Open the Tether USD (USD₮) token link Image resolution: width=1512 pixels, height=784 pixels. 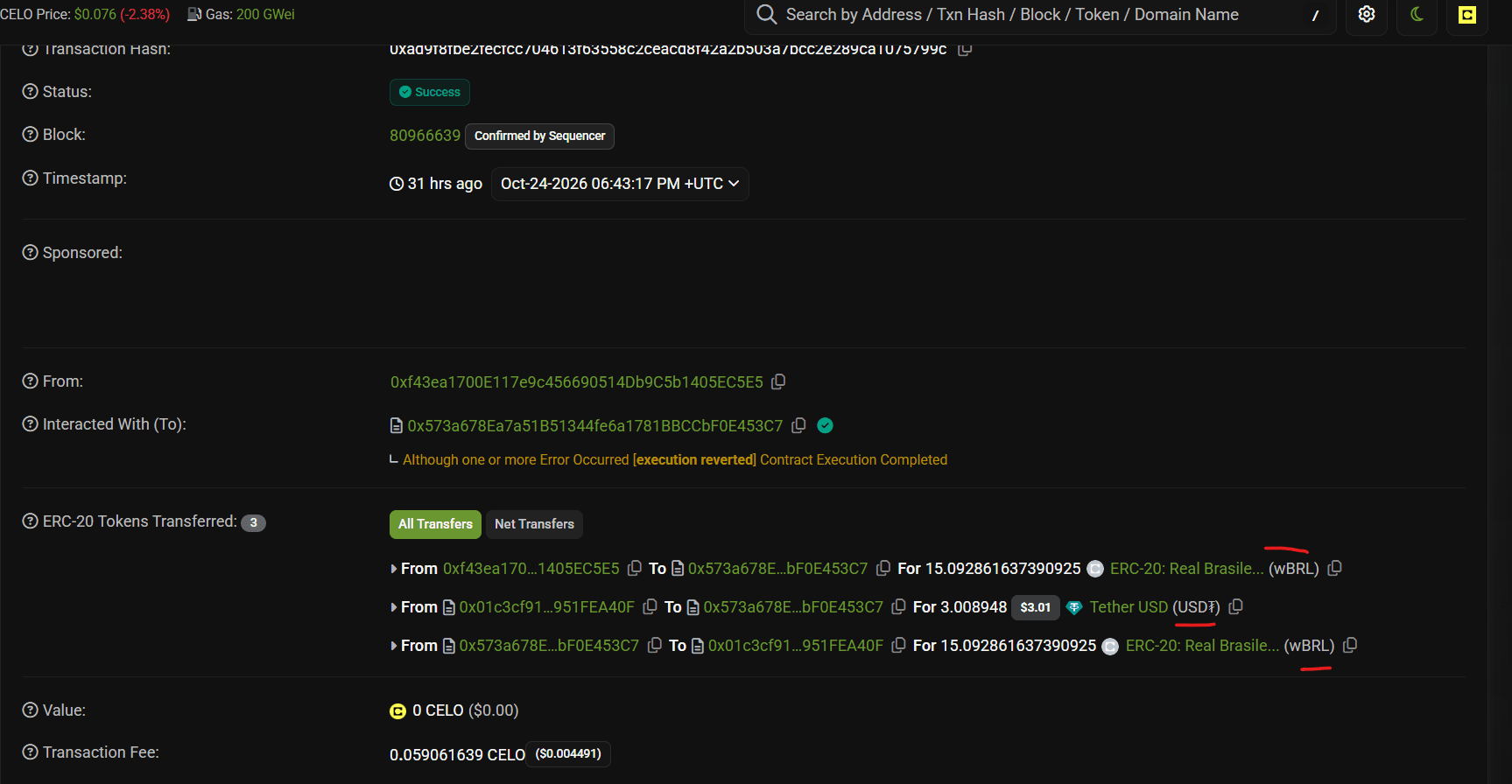click(1155, 606)
